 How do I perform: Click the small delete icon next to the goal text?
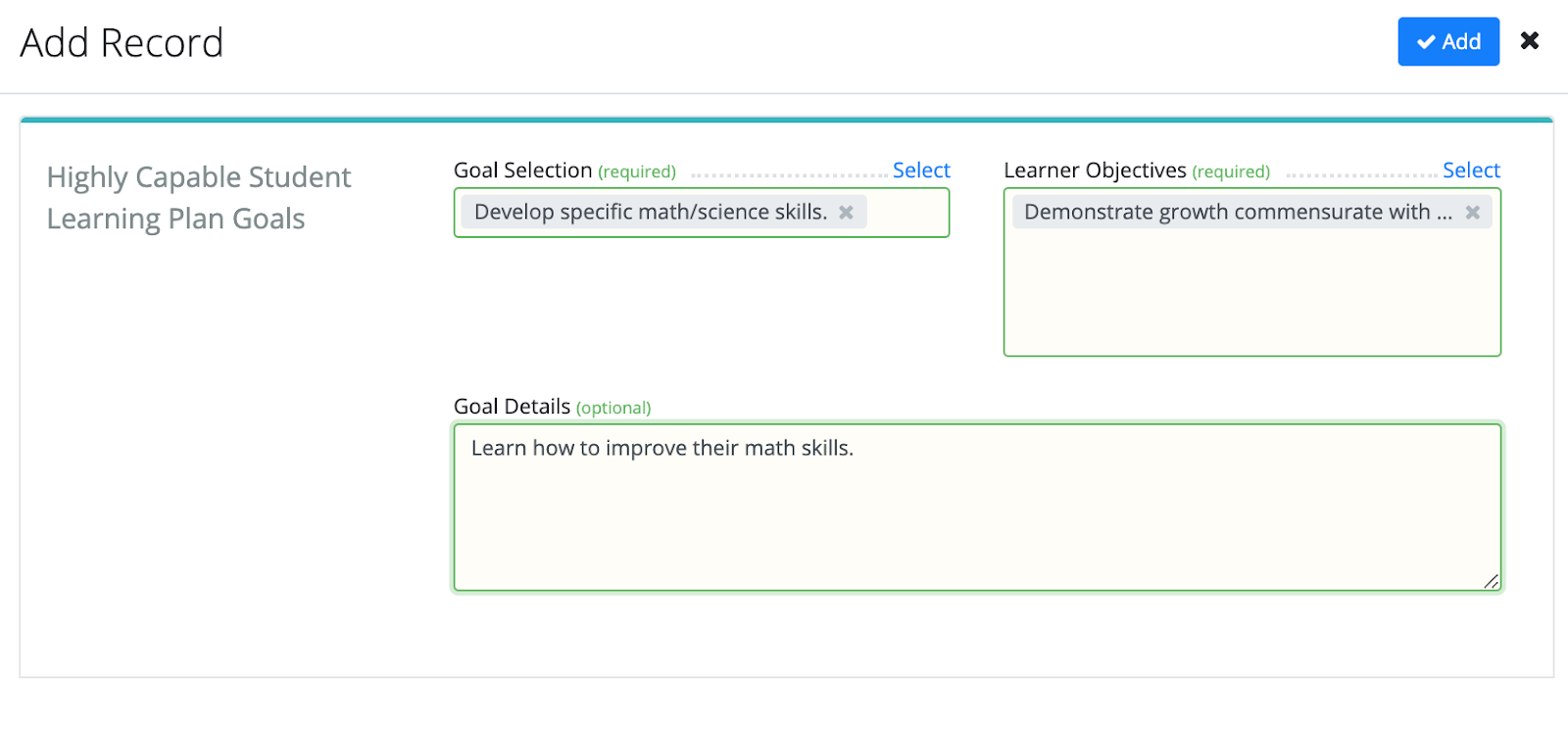pos(847,212)
